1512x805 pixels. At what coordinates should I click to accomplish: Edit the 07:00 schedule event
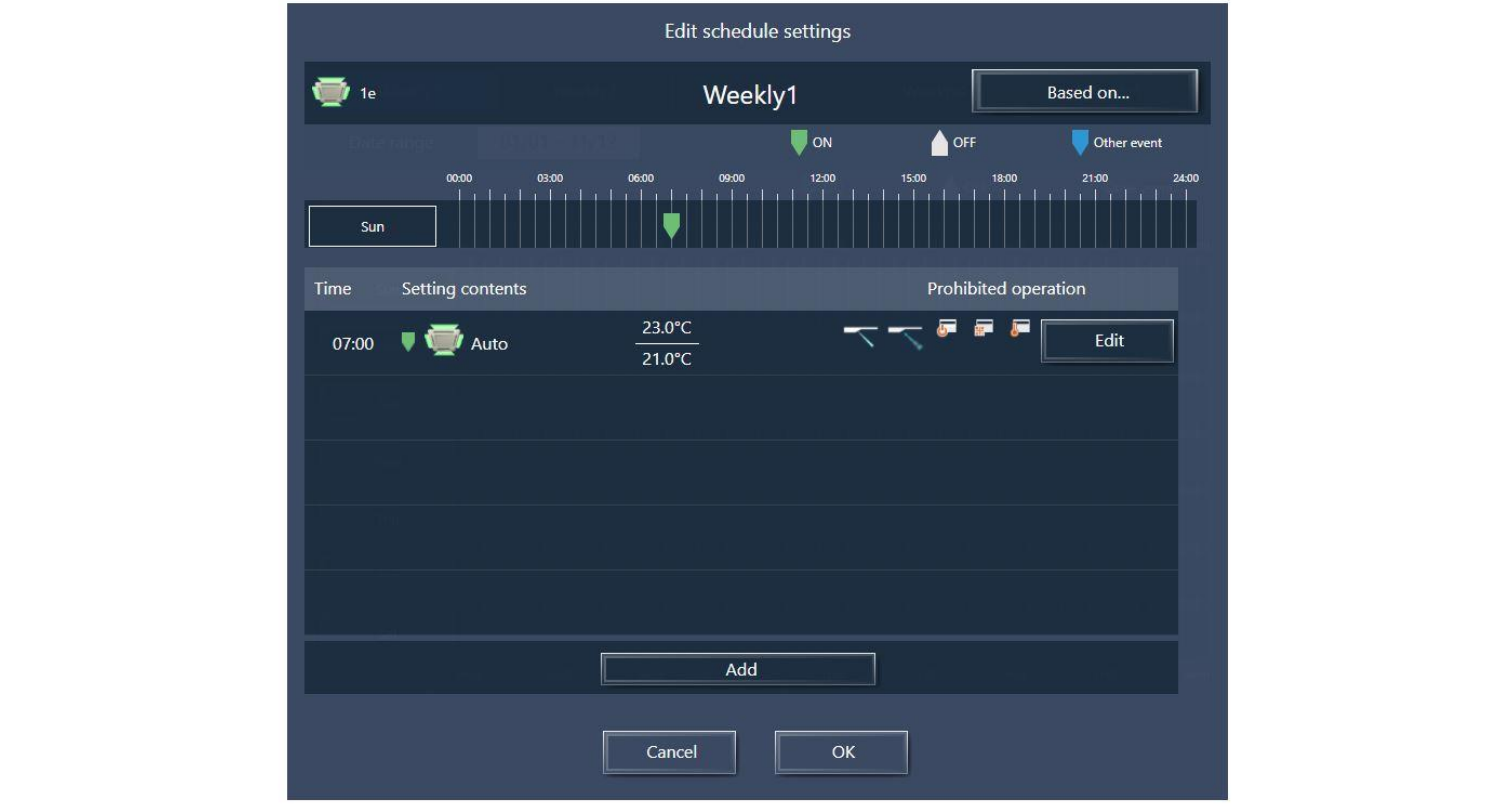coord(1108,341)
